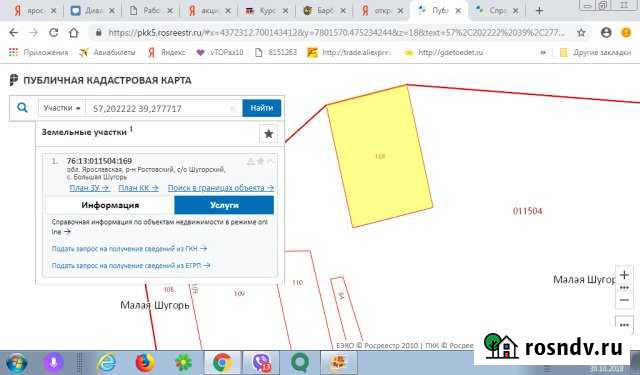
Task: Open the Windows Start menu
Action: [x=16, y=362]
